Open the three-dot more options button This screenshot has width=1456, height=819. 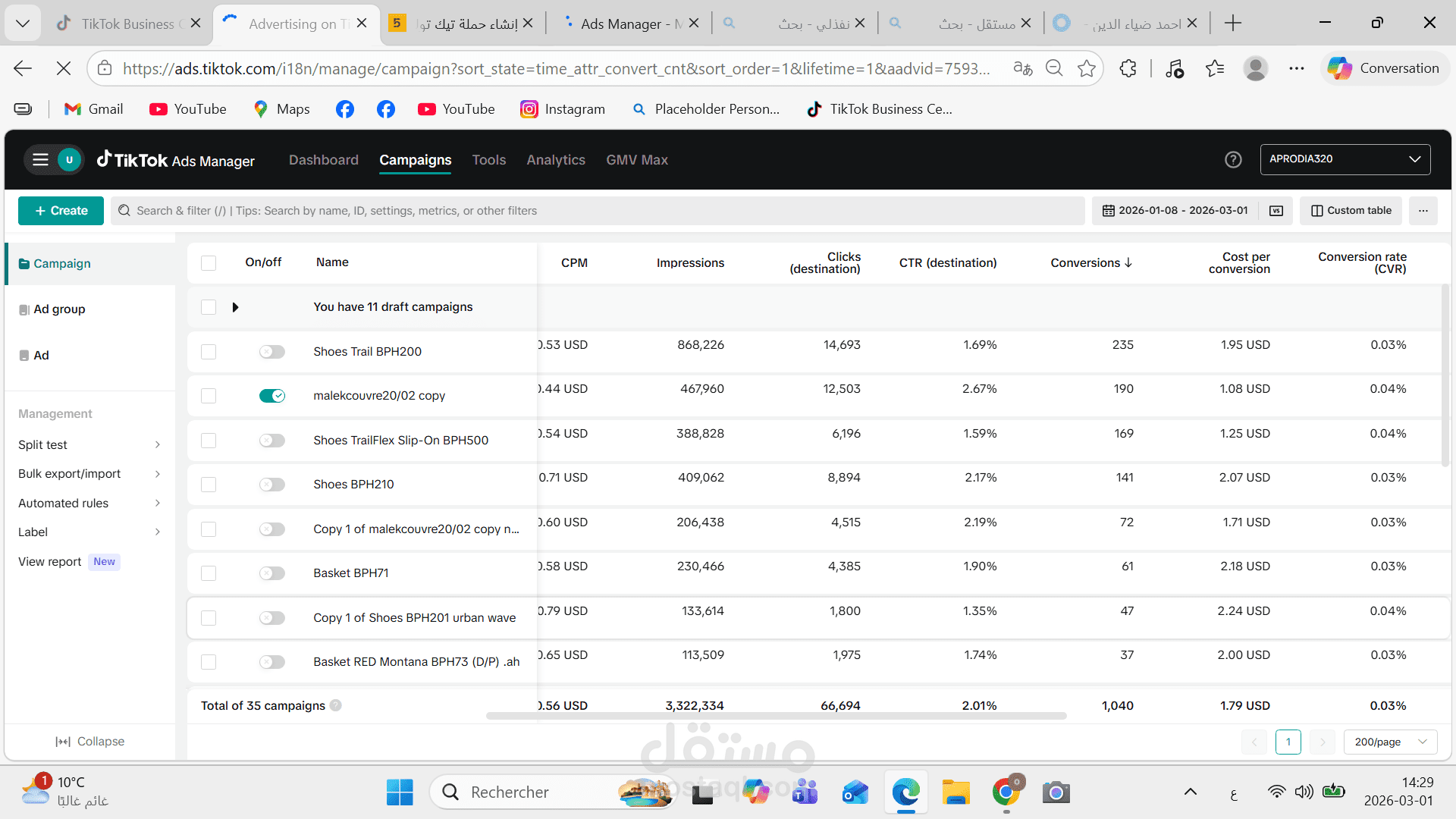1423,211
